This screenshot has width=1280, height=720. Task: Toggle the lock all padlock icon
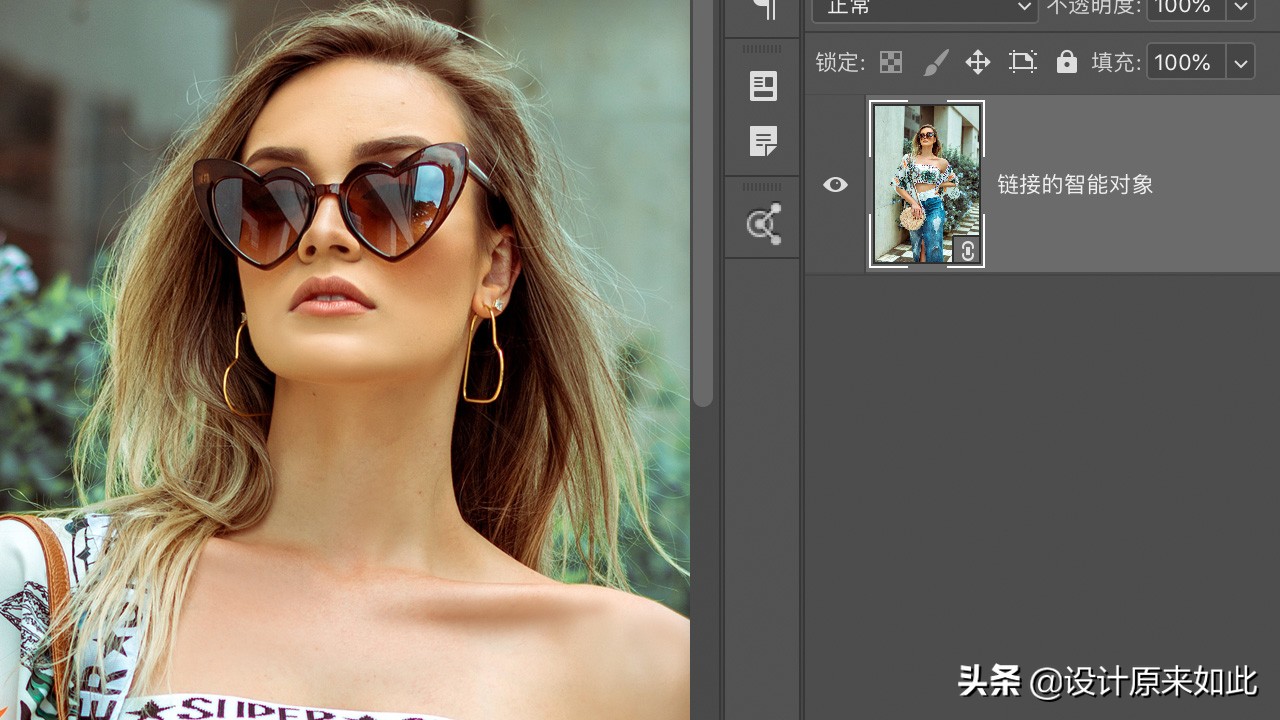click(x=1067, y=63)
